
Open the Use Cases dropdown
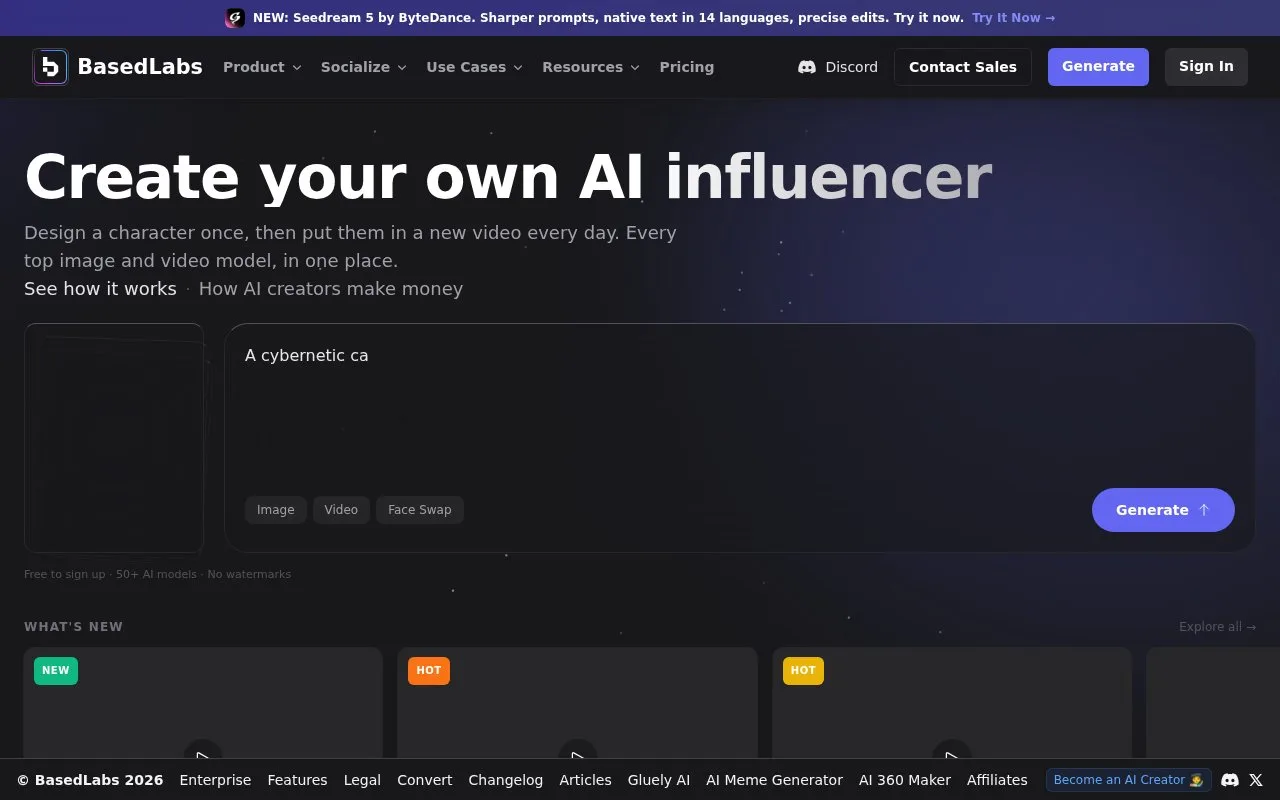[x=475, y=67]
